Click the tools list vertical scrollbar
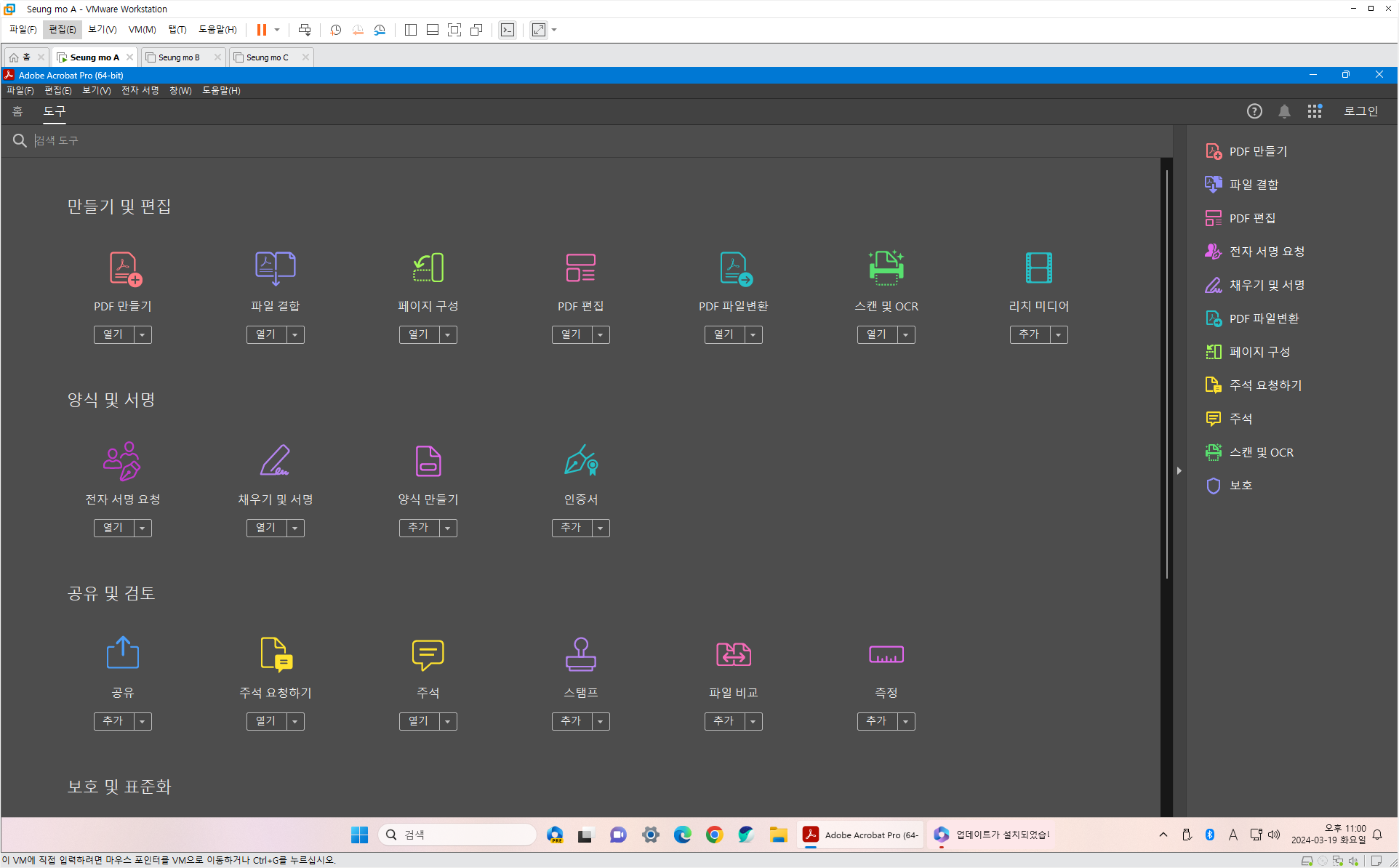The image size is (1399, 868). tap(1167, 374)
